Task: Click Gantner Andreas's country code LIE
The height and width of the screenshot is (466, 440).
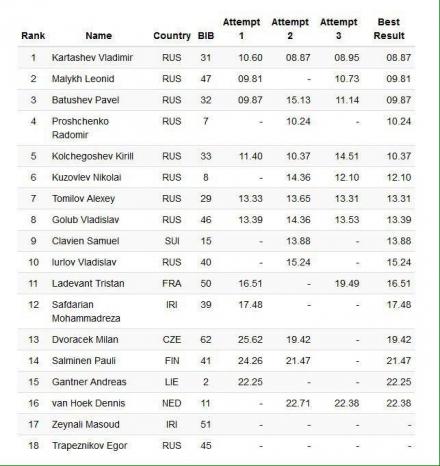Action: pyautogui.click(x=172, y=382)
